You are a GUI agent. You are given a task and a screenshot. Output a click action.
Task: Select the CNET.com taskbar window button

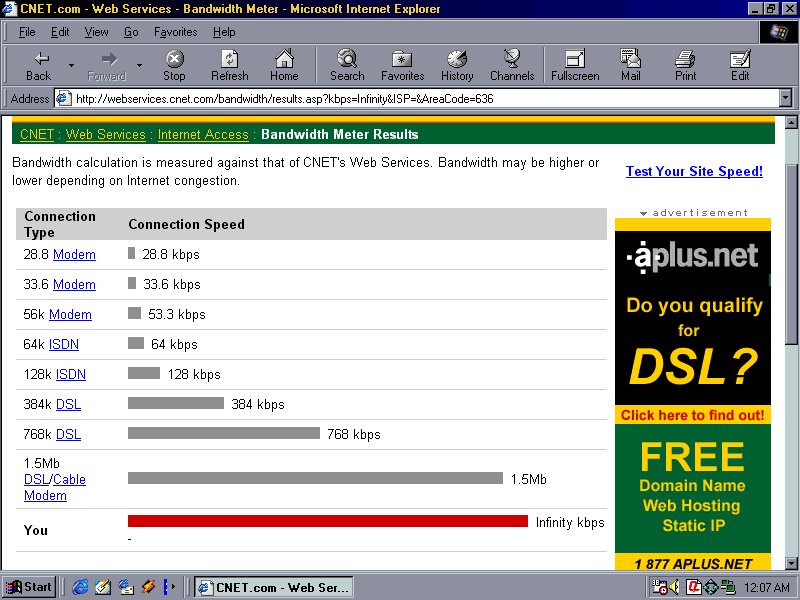274,588
